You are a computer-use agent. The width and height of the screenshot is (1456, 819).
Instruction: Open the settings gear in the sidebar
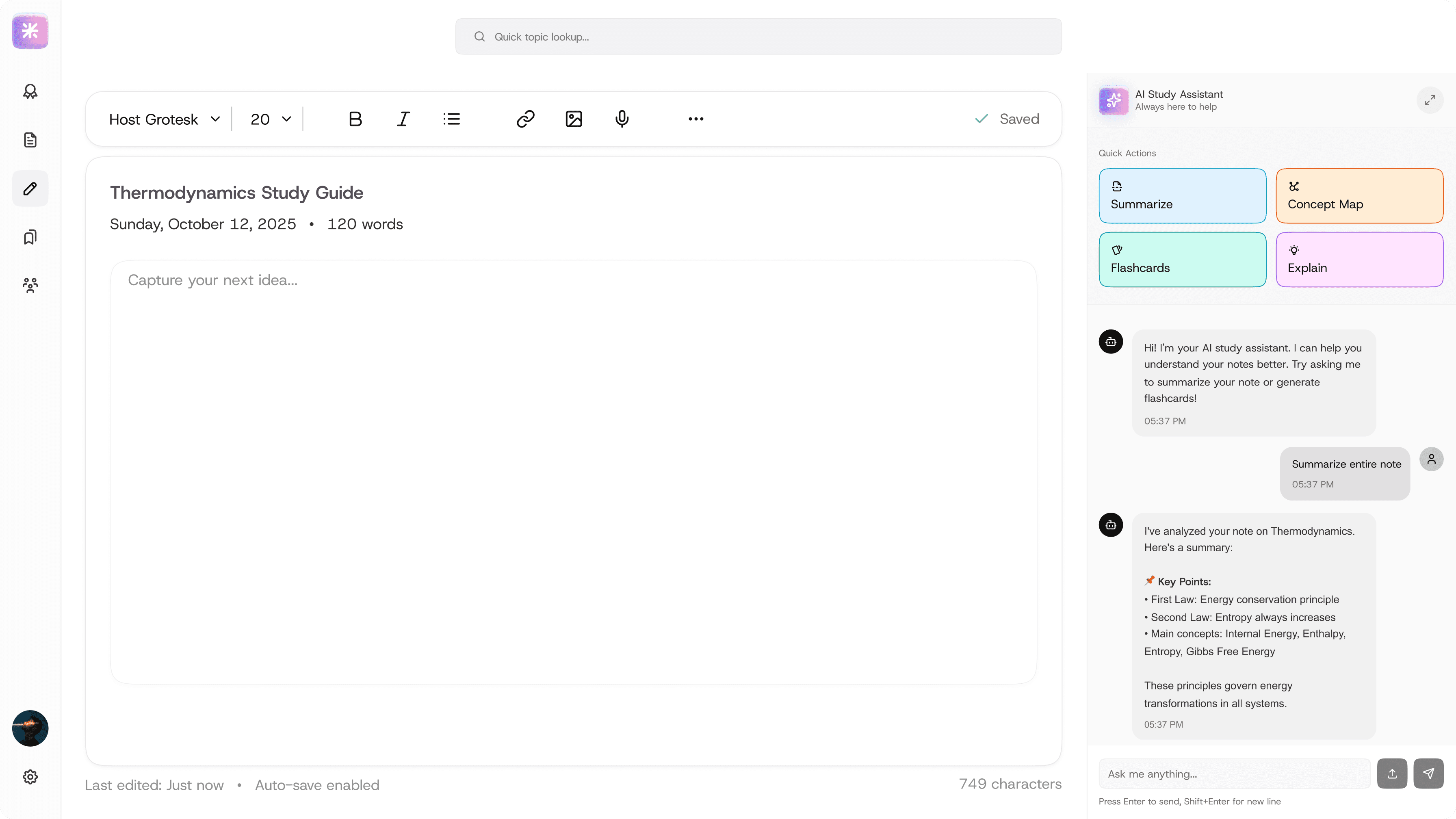30,777
